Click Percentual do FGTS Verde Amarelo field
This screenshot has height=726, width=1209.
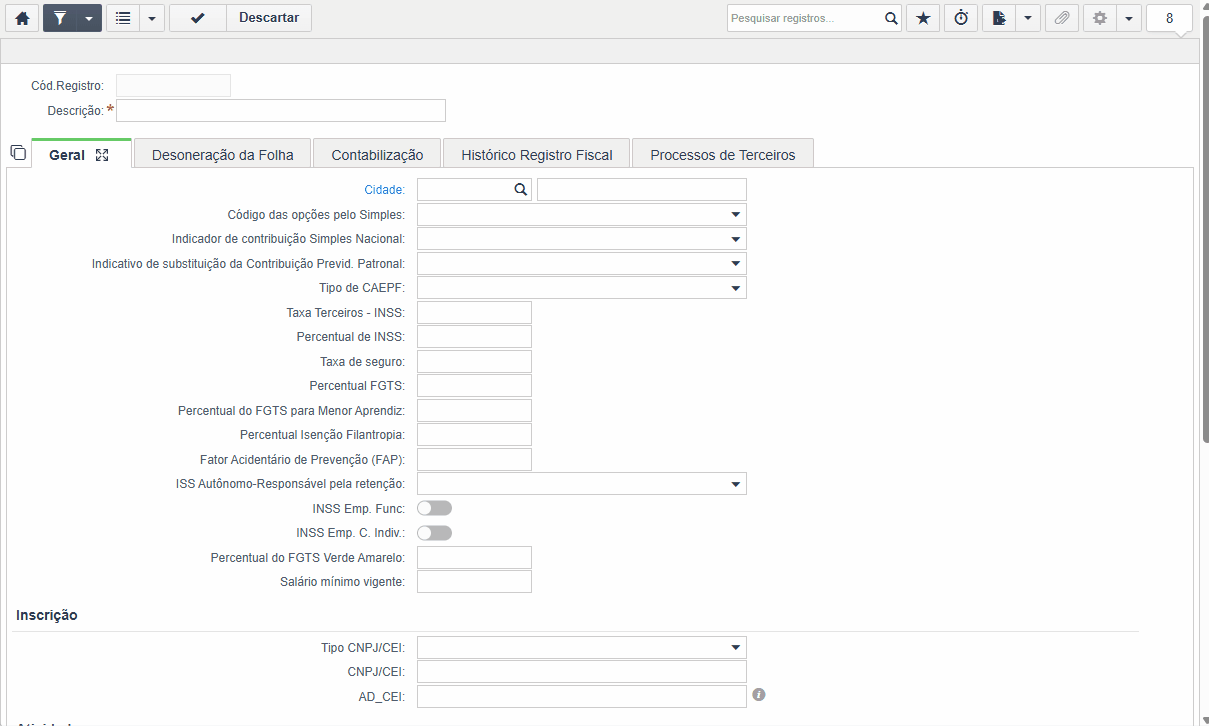pos(474,558)
